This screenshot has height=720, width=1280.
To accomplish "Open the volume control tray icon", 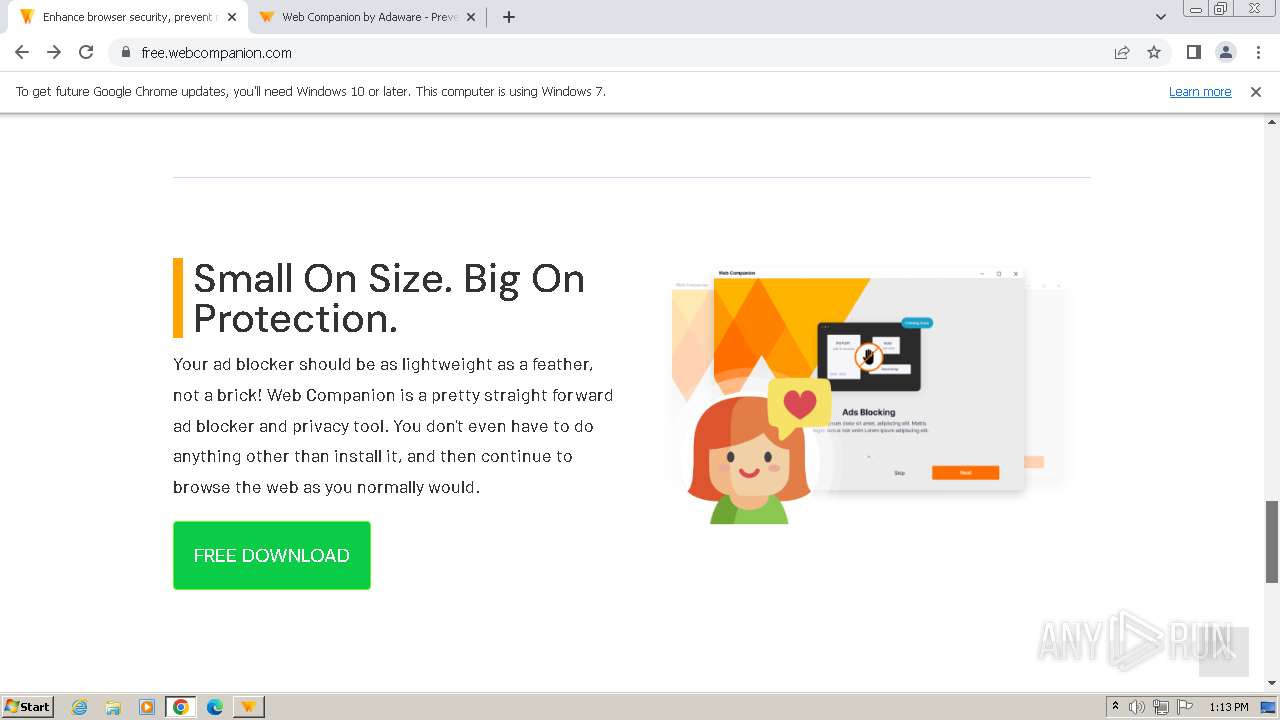I will tap(1137, 707).
